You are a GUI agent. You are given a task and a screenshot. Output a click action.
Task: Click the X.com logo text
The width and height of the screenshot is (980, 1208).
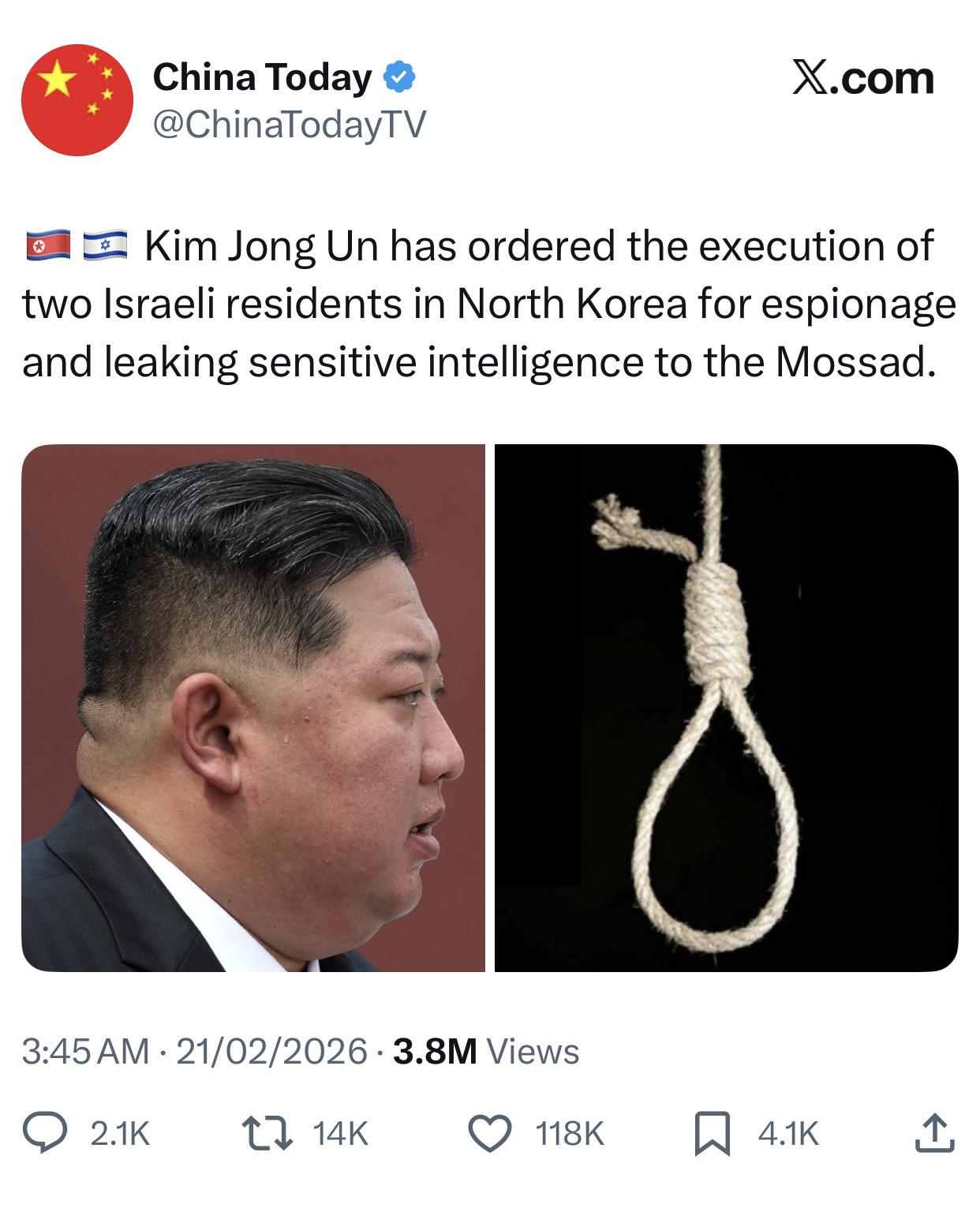[x=863, y=78]
